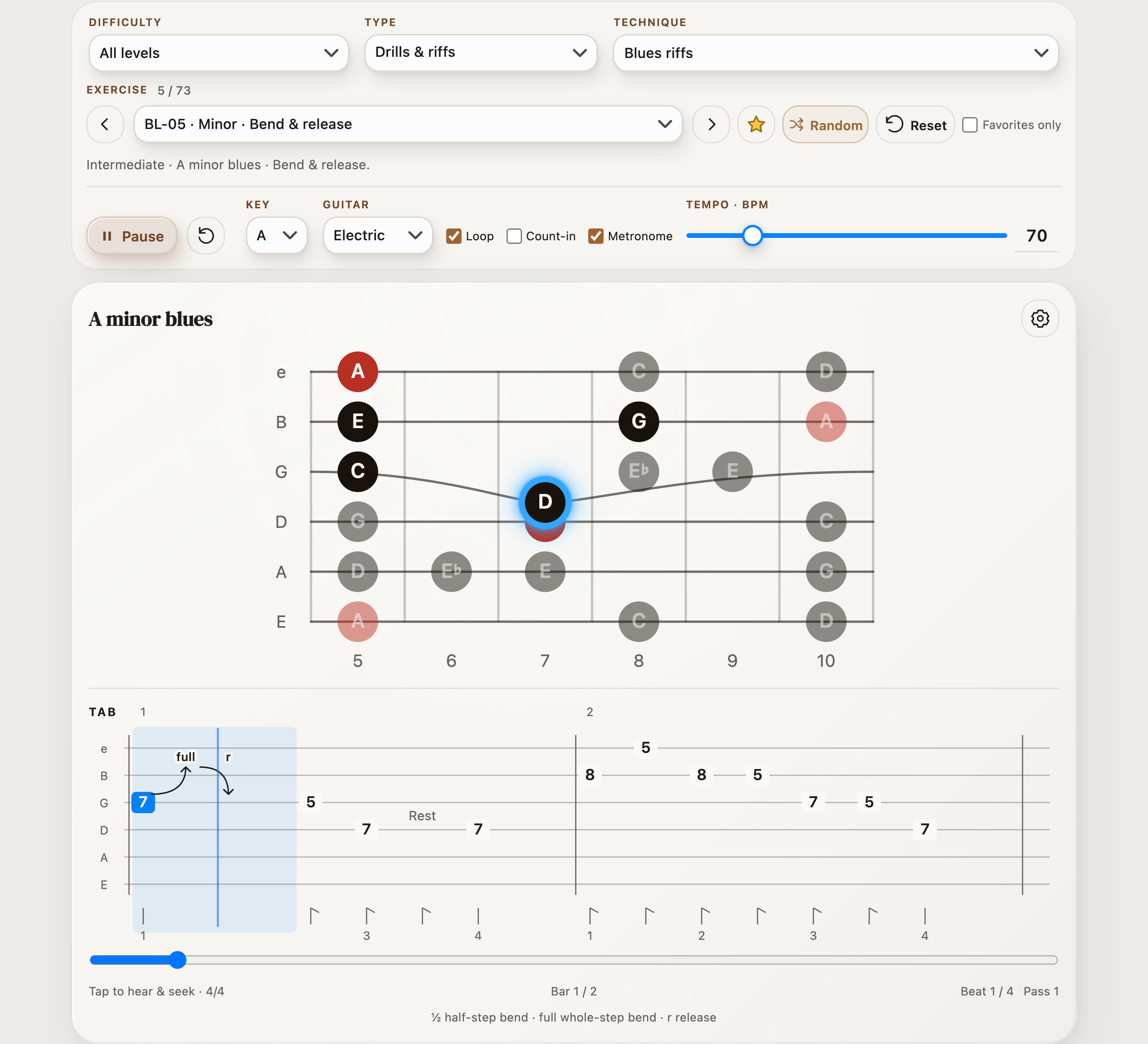Open the Guitar dropdown set to Electric
Screen dimensions: 1148x1044
378,235
